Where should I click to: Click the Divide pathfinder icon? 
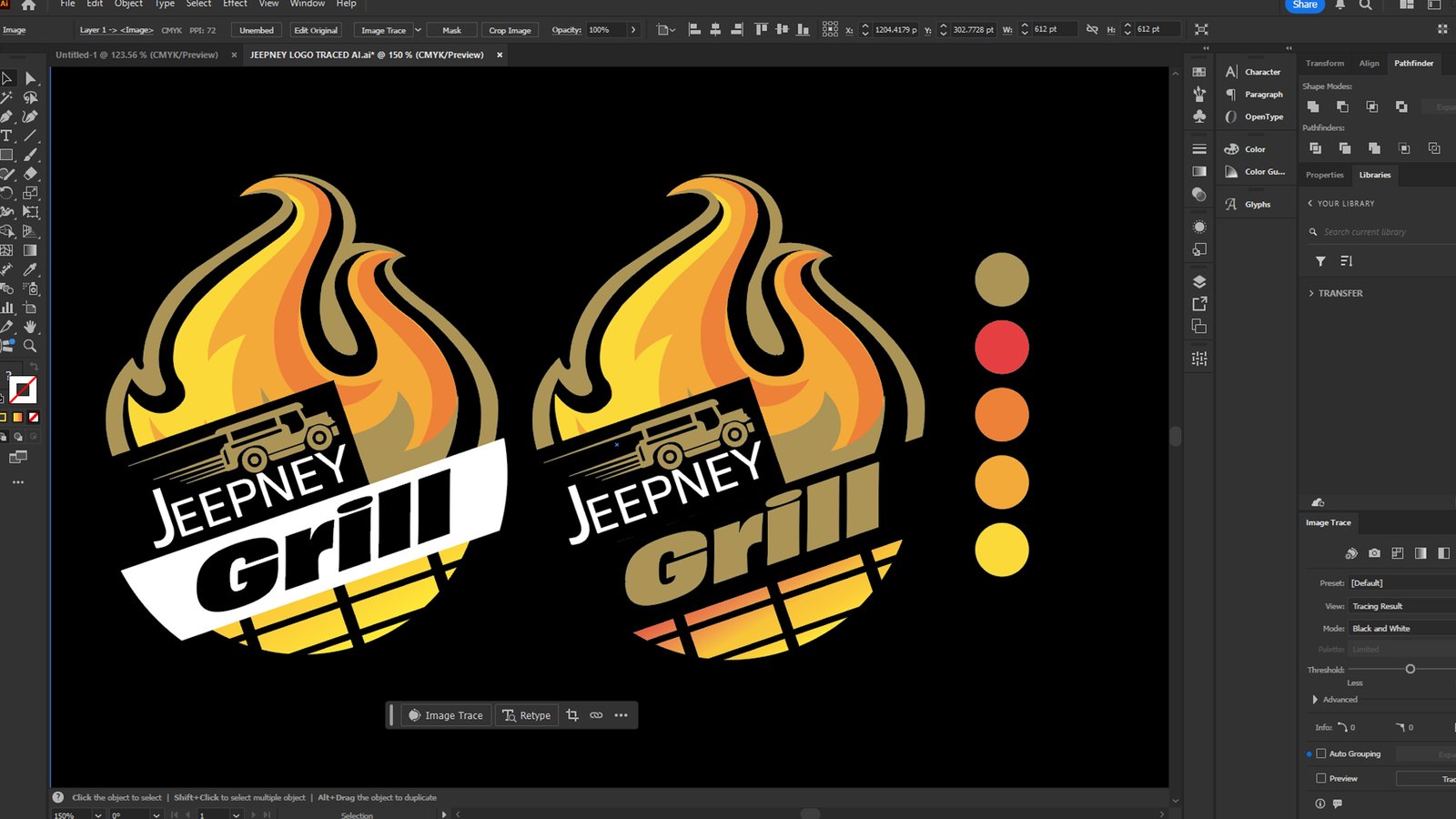point(1315,147)
